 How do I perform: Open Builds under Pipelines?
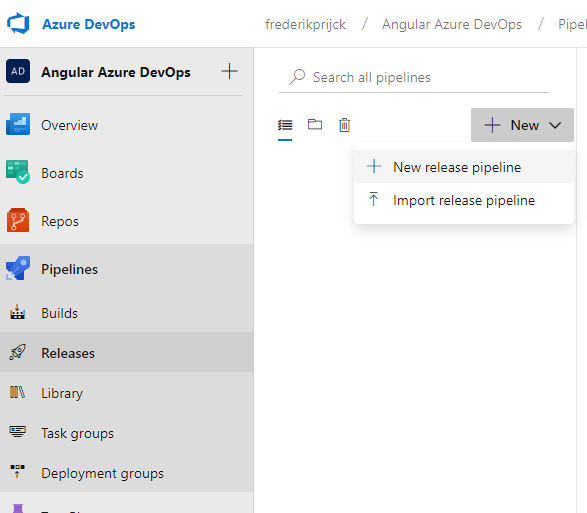pyautogui.click(x=127, y=313)
